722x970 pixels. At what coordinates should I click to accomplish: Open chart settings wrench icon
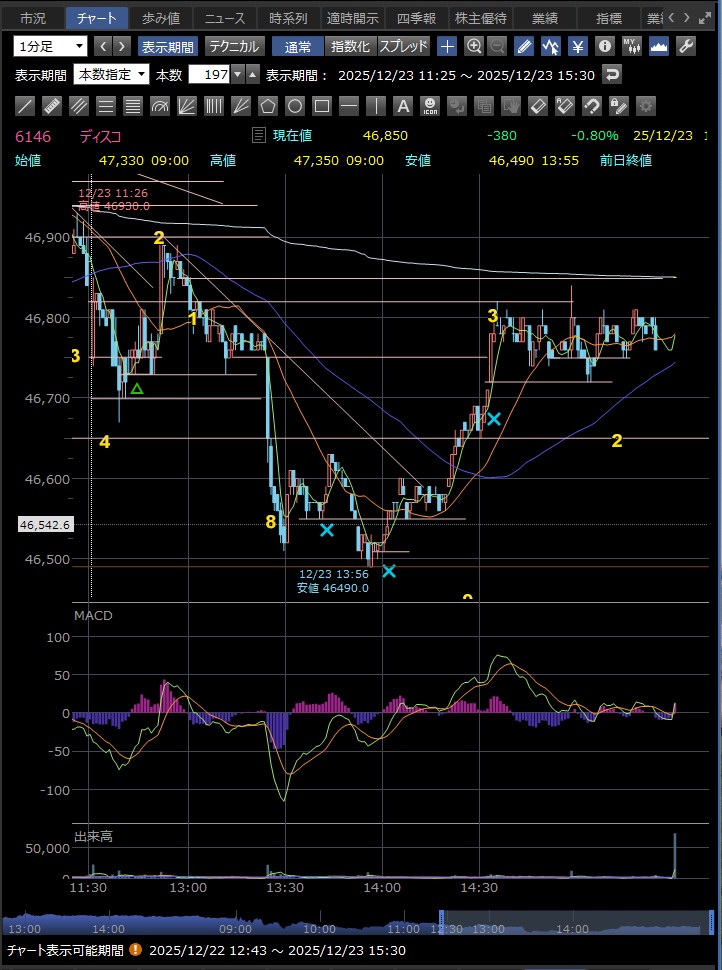click(x=686, y=46)
